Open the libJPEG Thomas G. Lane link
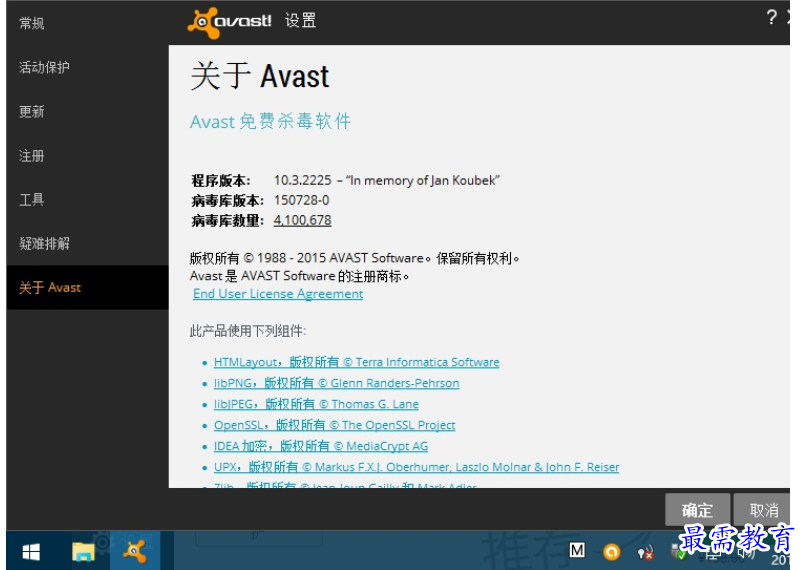 point(316,404)
